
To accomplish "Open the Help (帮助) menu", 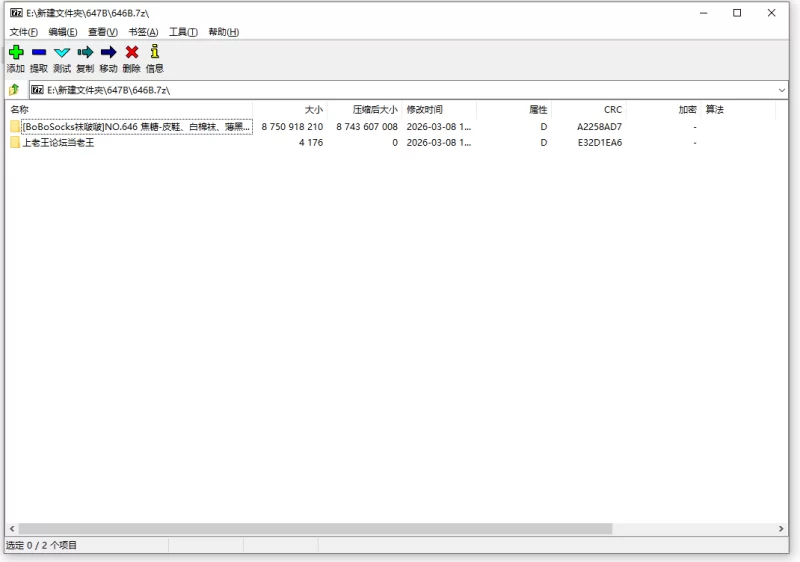I will tap(223, 32).
